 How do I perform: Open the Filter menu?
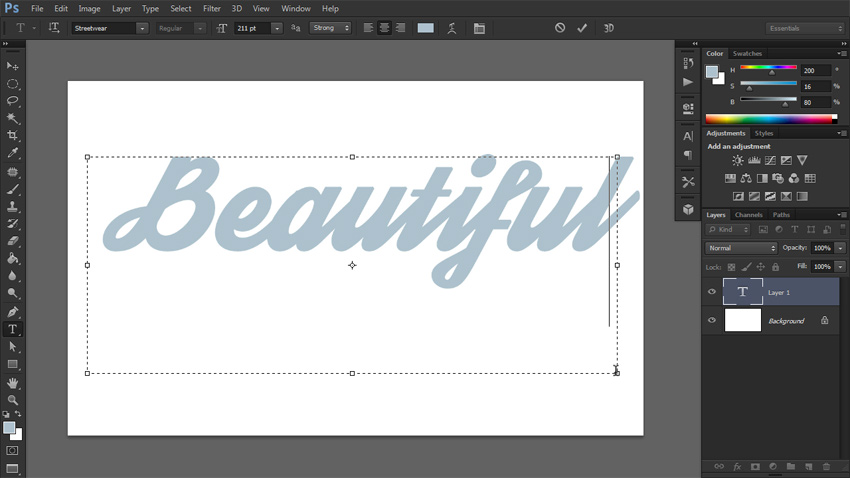(x=211, y=8)
